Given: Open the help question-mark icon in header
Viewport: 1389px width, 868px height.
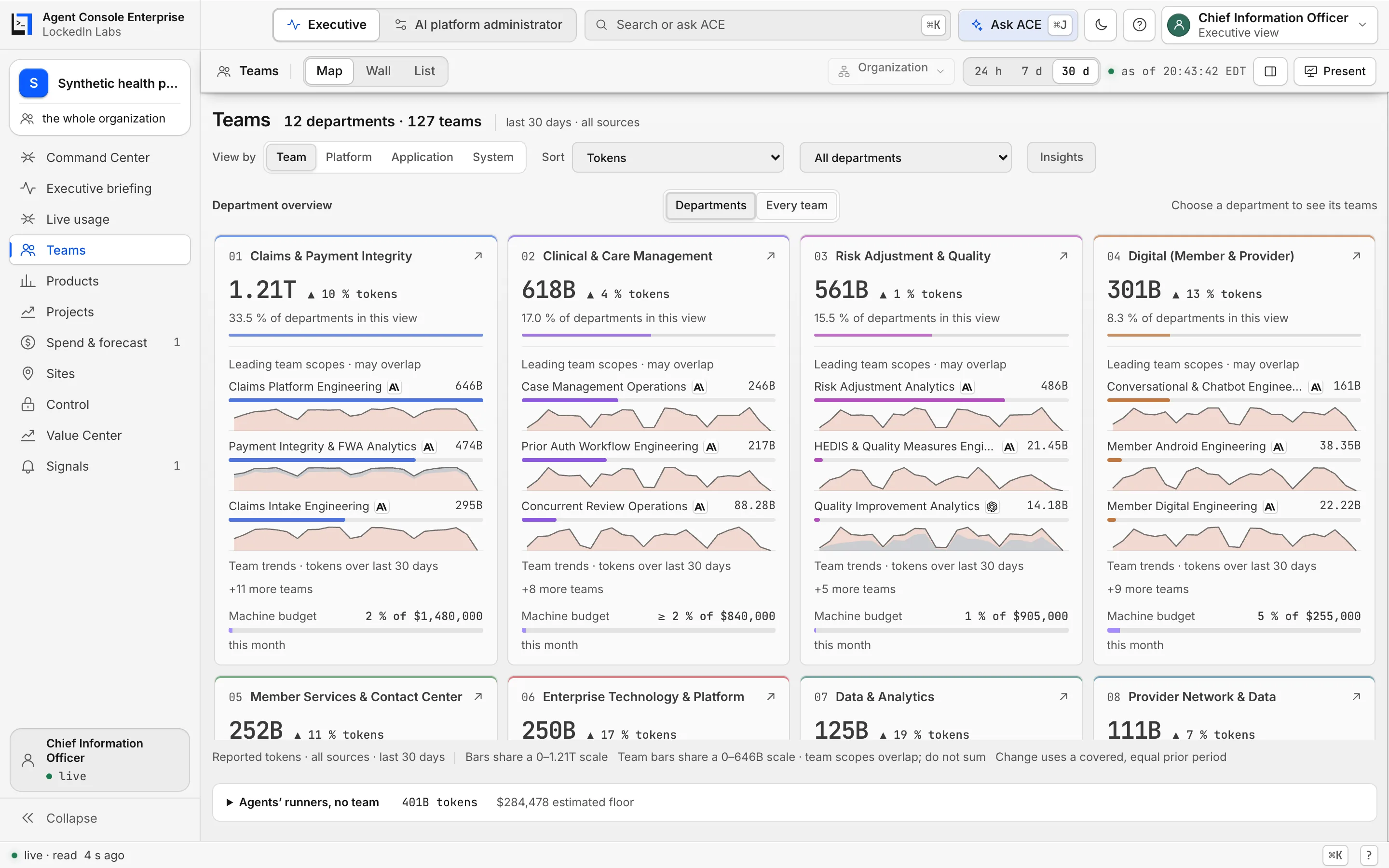Looking at the screenshot, I should pyautogui.click(x=1139, y=25).
